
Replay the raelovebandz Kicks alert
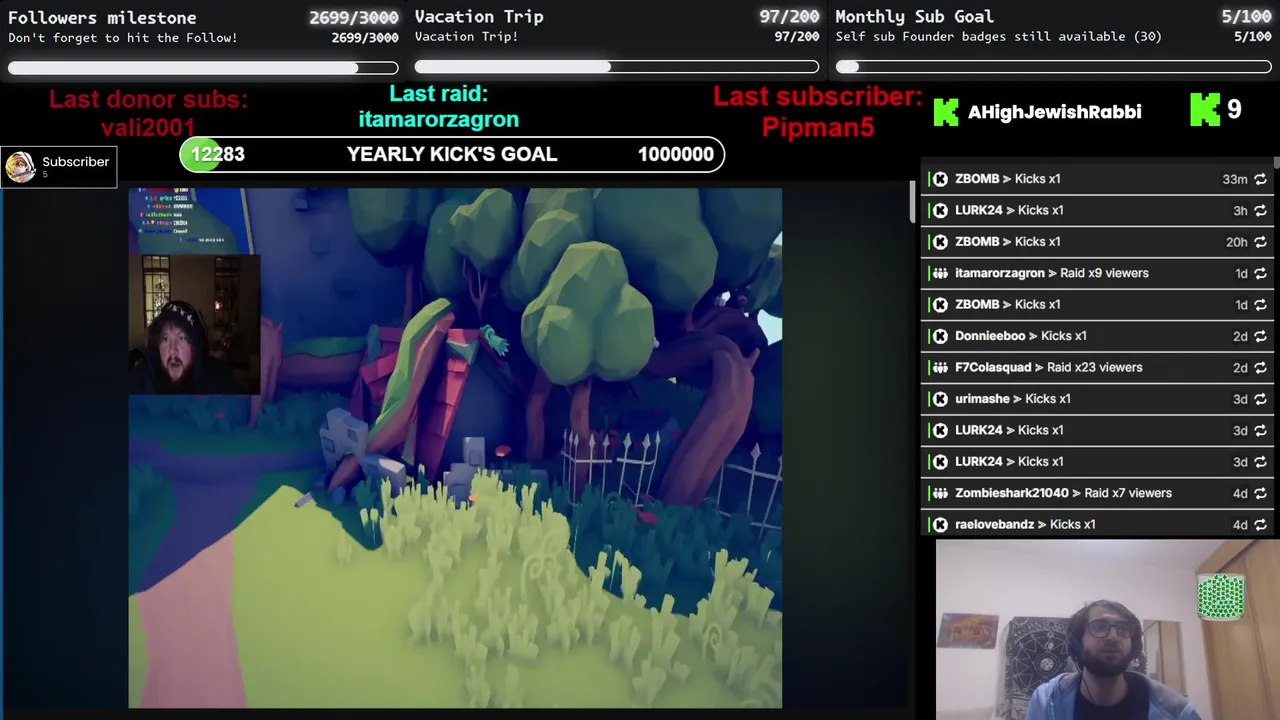click(1260, 524)
